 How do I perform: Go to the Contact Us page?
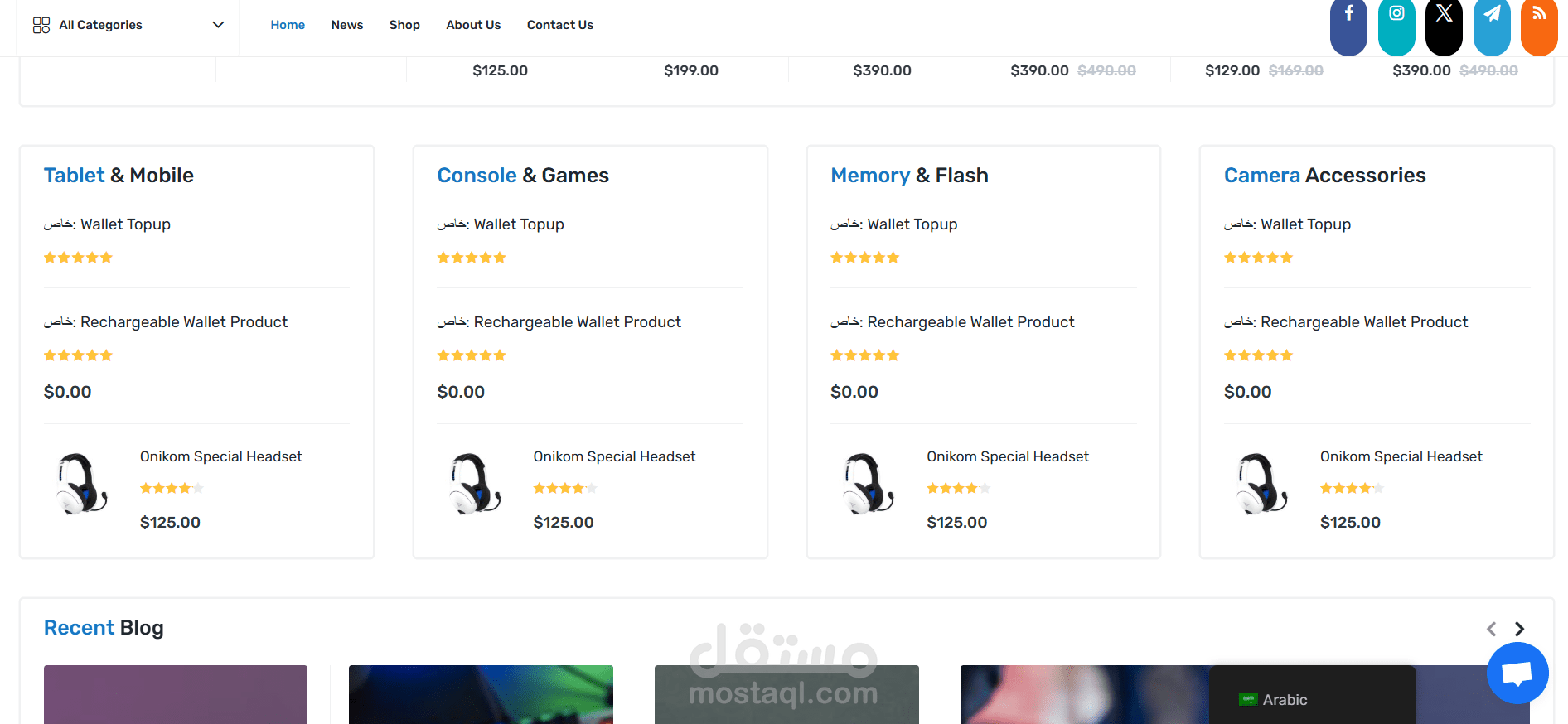[x=559, y=25]
